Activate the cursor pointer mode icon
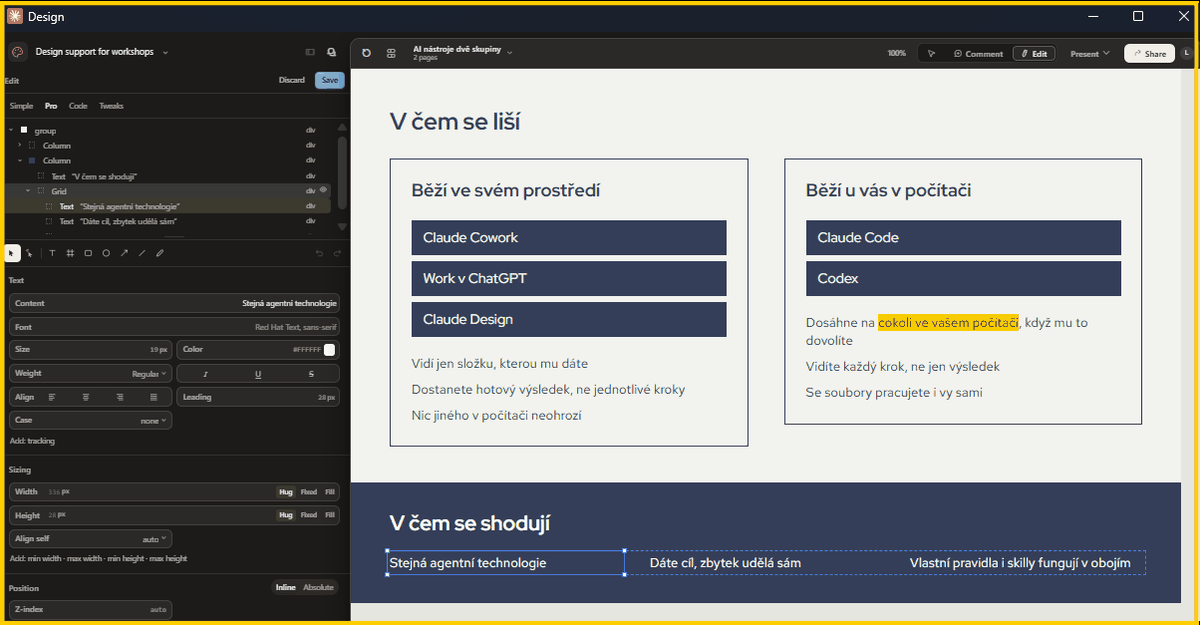This screenshot has height=625, width=1200. [x=931, y=53]
